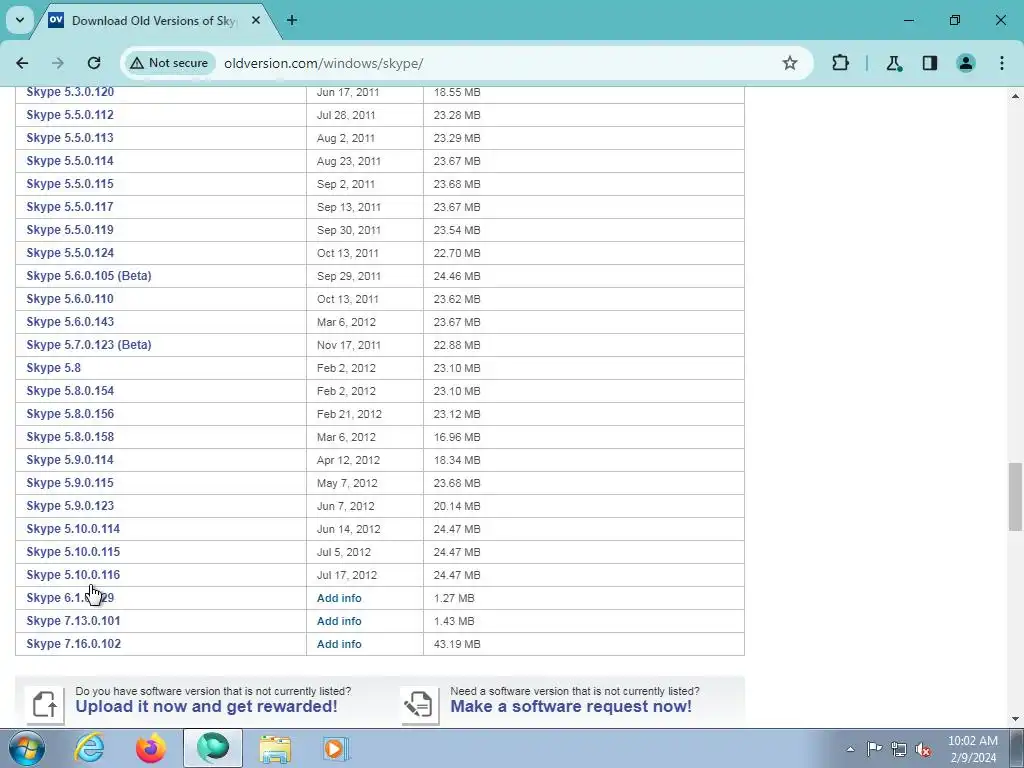Click Add info for Skype 7.13.0.101

click(x=339, y=621)
